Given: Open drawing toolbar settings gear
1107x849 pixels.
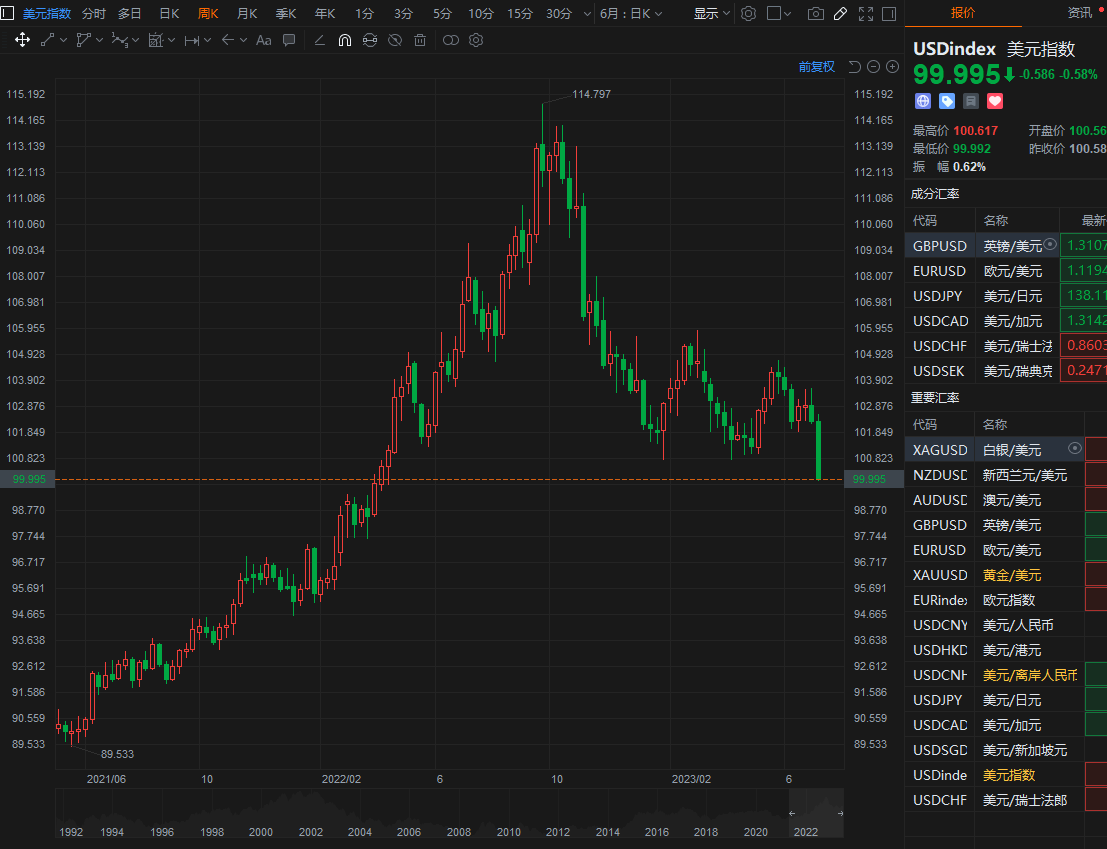Looking at the screenshot, I should click(x=477, y=40).
